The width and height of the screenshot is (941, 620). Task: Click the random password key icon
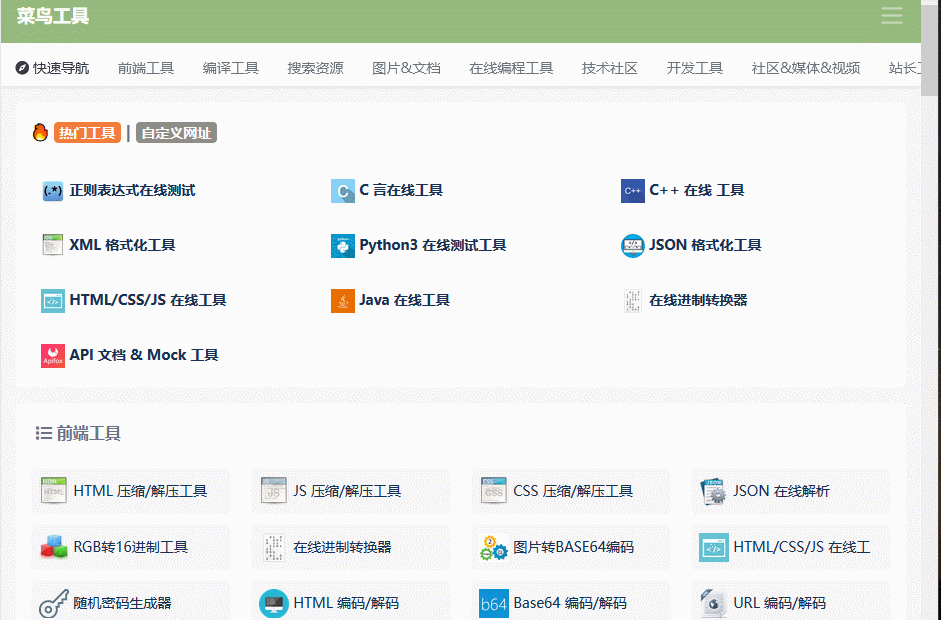click(53, 604)
